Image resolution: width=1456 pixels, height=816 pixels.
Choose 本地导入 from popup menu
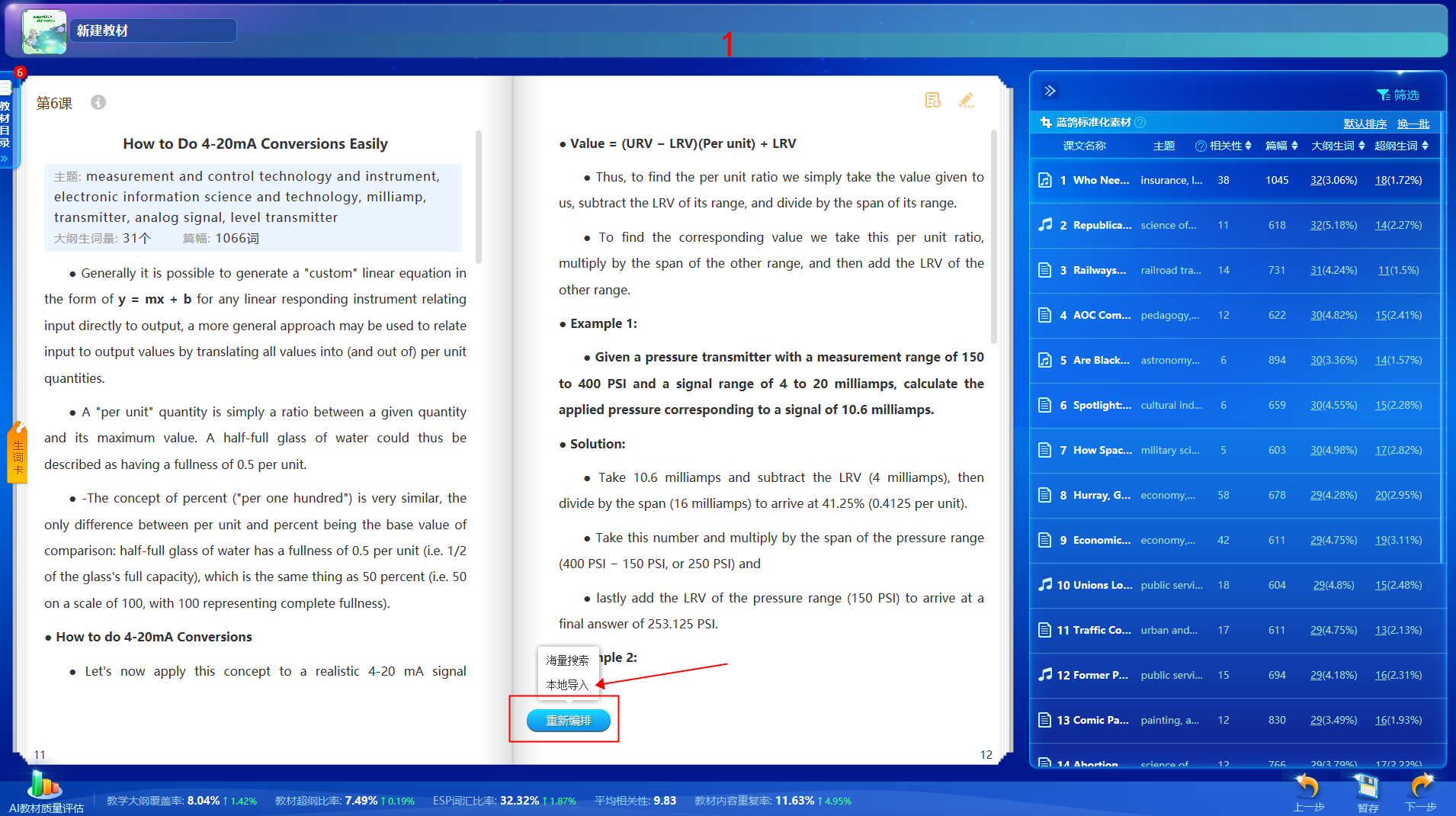click(567, 685)
